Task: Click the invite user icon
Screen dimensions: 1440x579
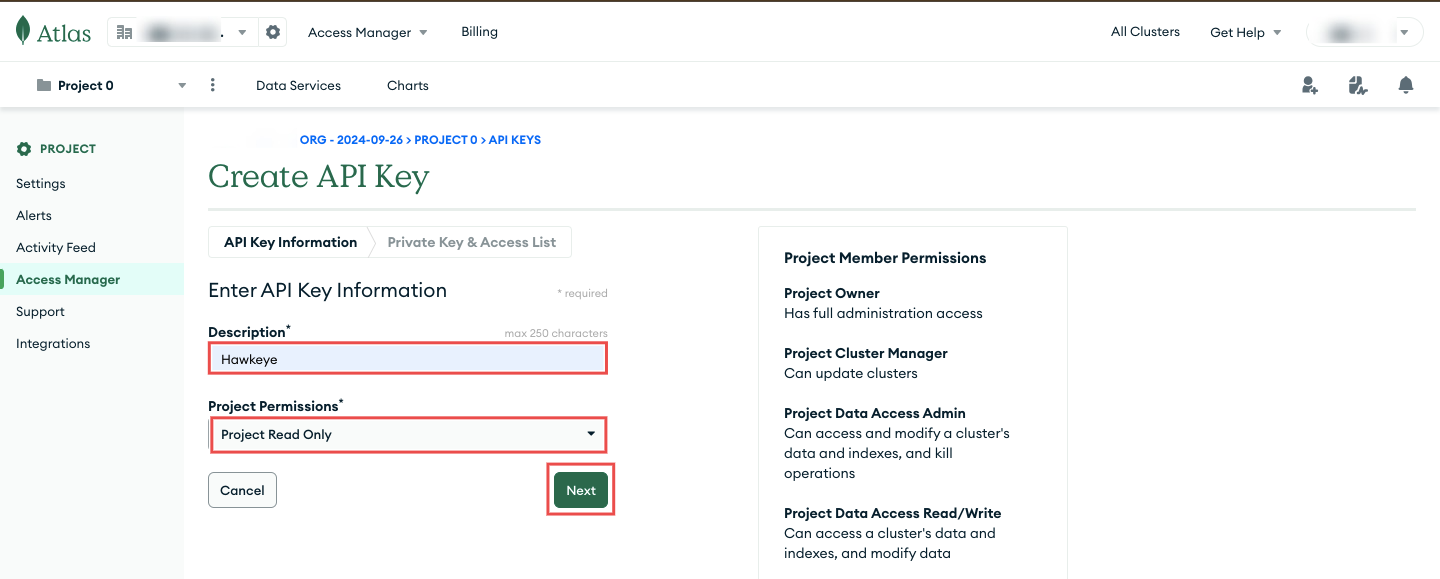Action: click(1309, 85)
